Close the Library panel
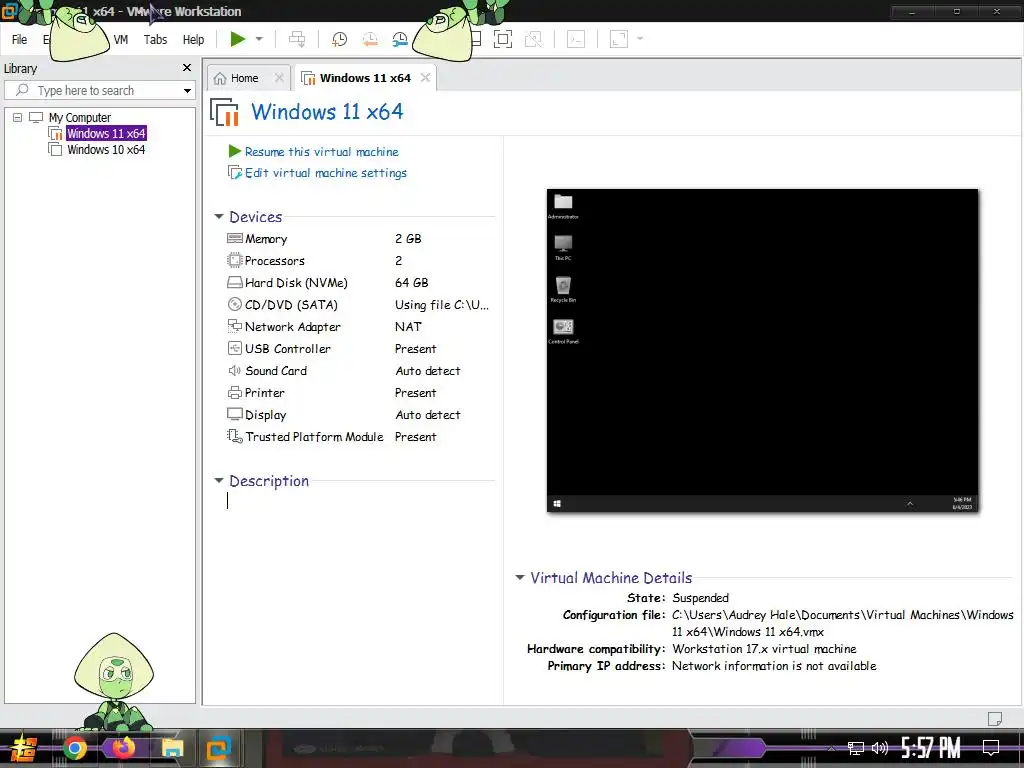 (187, 68)
